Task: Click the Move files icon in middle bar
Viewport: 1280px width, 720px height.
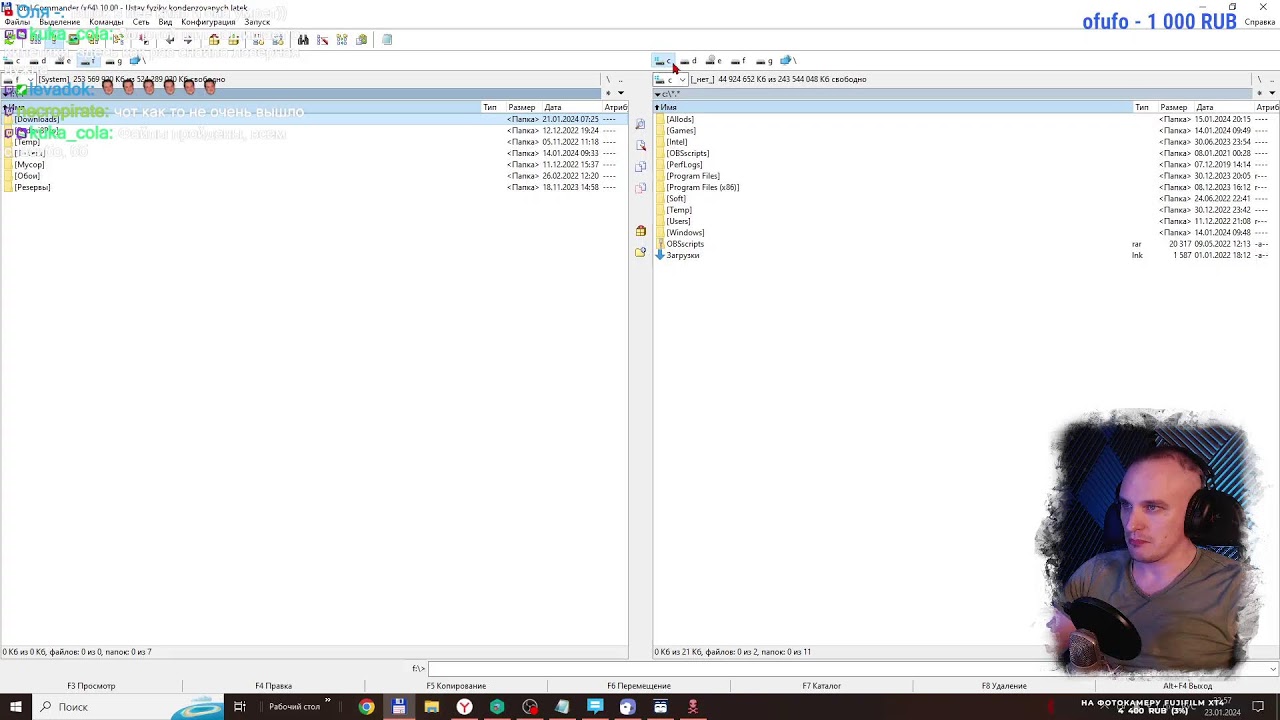Action: (x=641, y=187)
